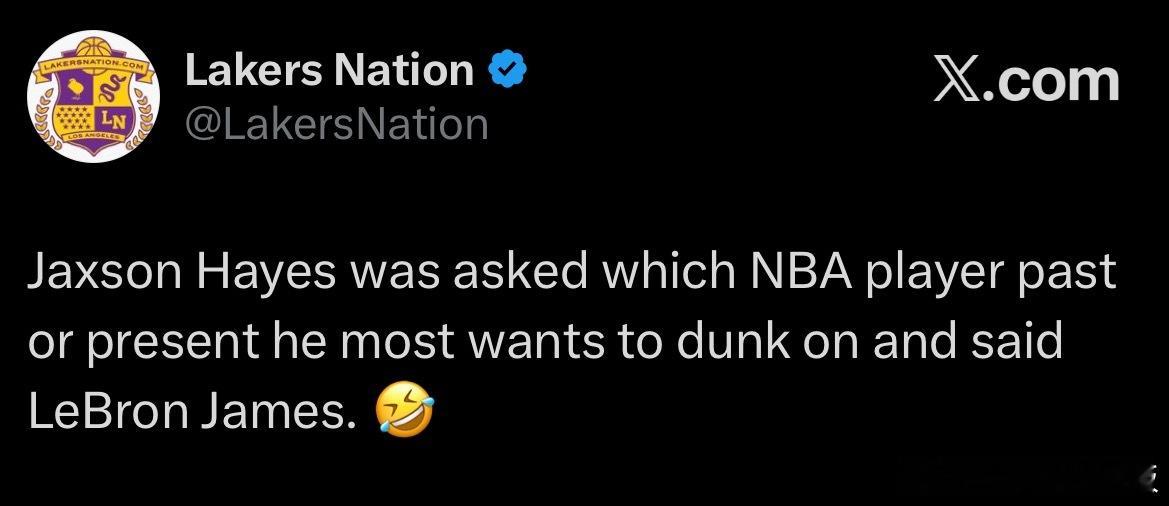Viewport: 1169px width, 506px height.
Task: Click the blue verified checkmark badge
Action: tap(507, 70)
